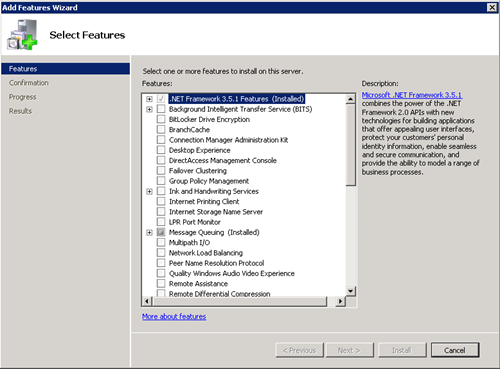Select the Features step in sidebar
The width and height of the screenshot is (500, 369).
66,69
